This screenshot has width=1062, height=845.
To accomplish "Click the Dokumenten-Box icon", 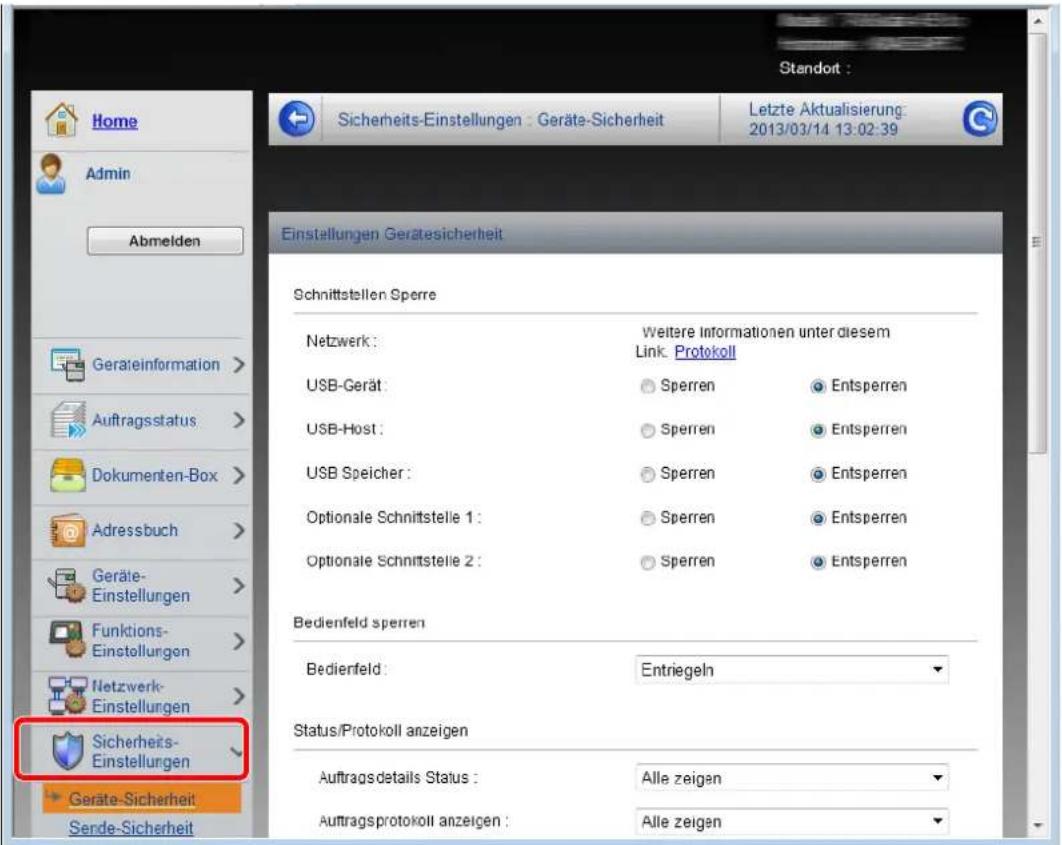I will 68,475.
